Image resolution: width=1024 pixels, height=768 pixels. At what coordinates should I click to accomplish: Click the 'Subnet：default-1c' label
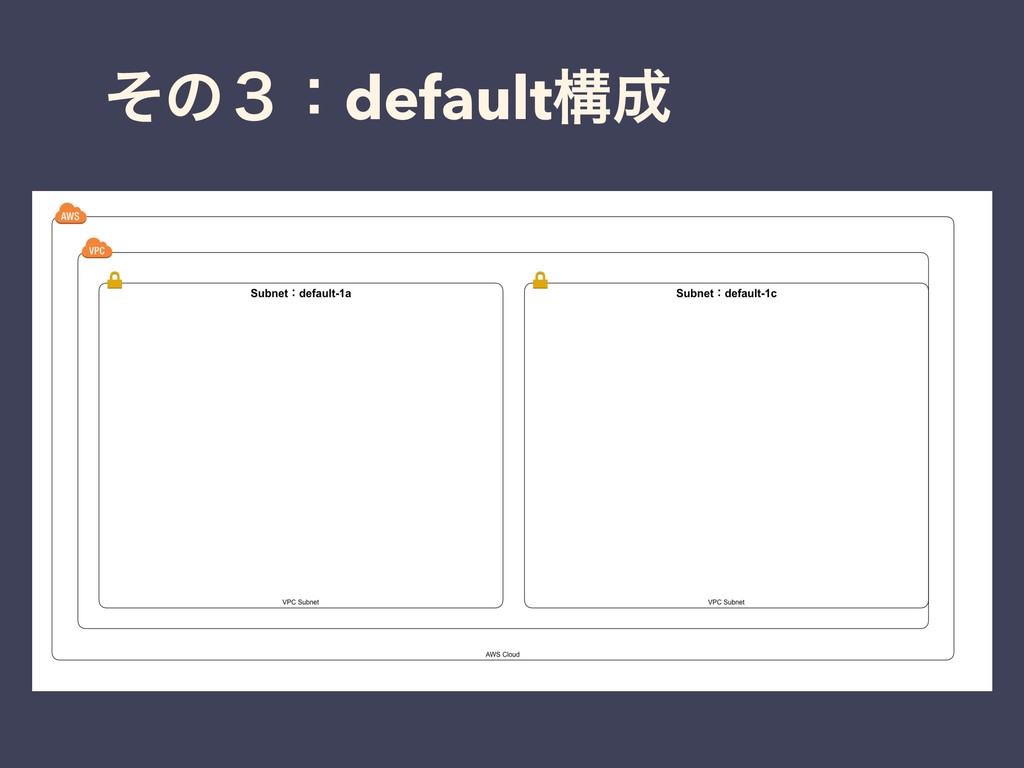pyautogui.click(x=726, y=293)
